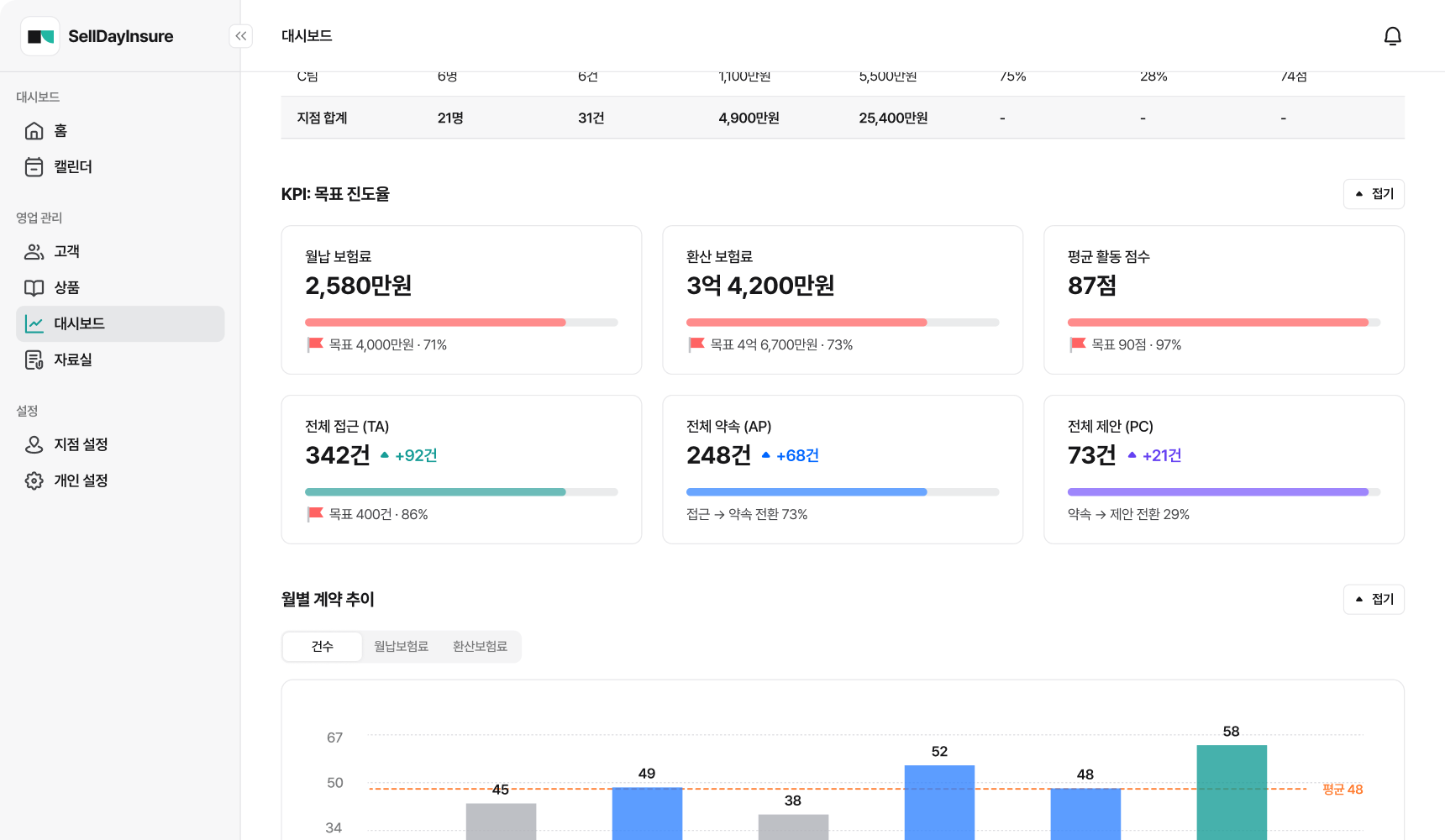
Task: Click 약속 → 제안 전환 29% text
Action: tap(1128, 514)
